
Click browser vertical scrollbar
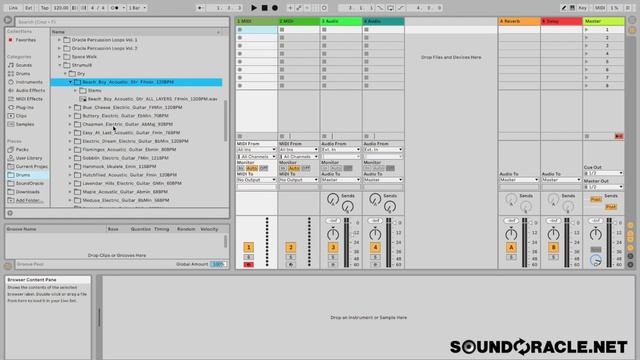(225, 121)
